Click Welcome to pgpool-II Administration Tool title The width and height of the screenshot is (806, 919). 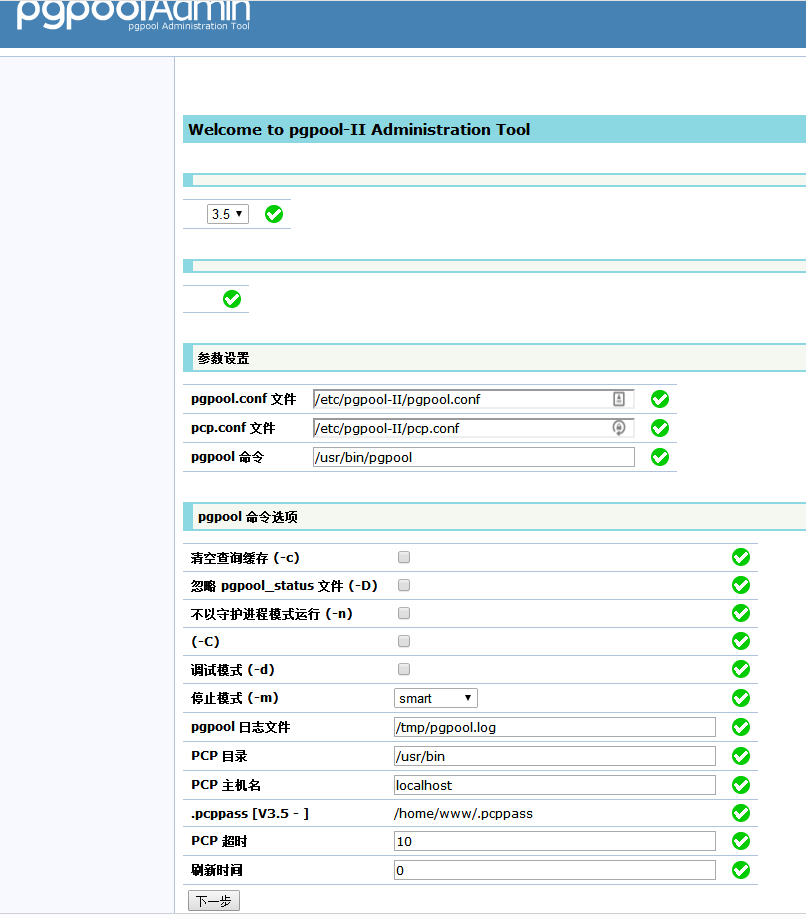point(359,130)
